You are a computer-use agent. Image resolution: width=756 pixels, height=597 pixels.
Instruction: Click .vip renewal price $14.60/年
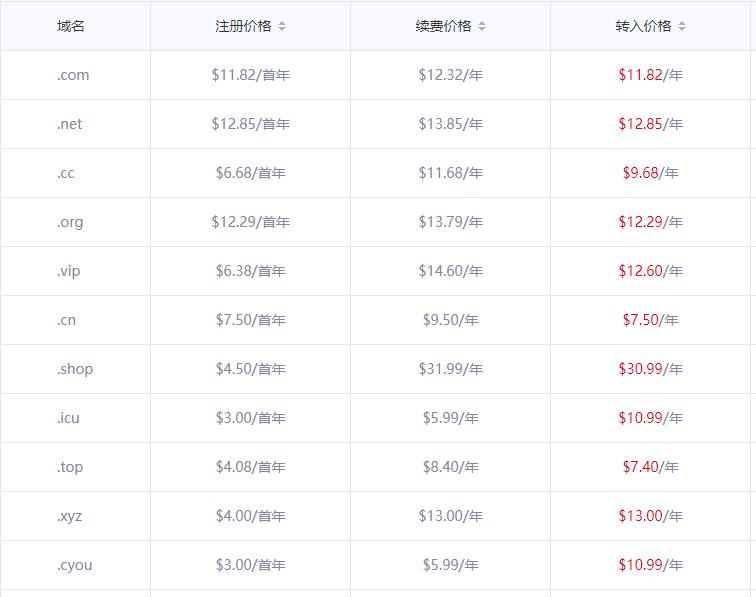451,271
